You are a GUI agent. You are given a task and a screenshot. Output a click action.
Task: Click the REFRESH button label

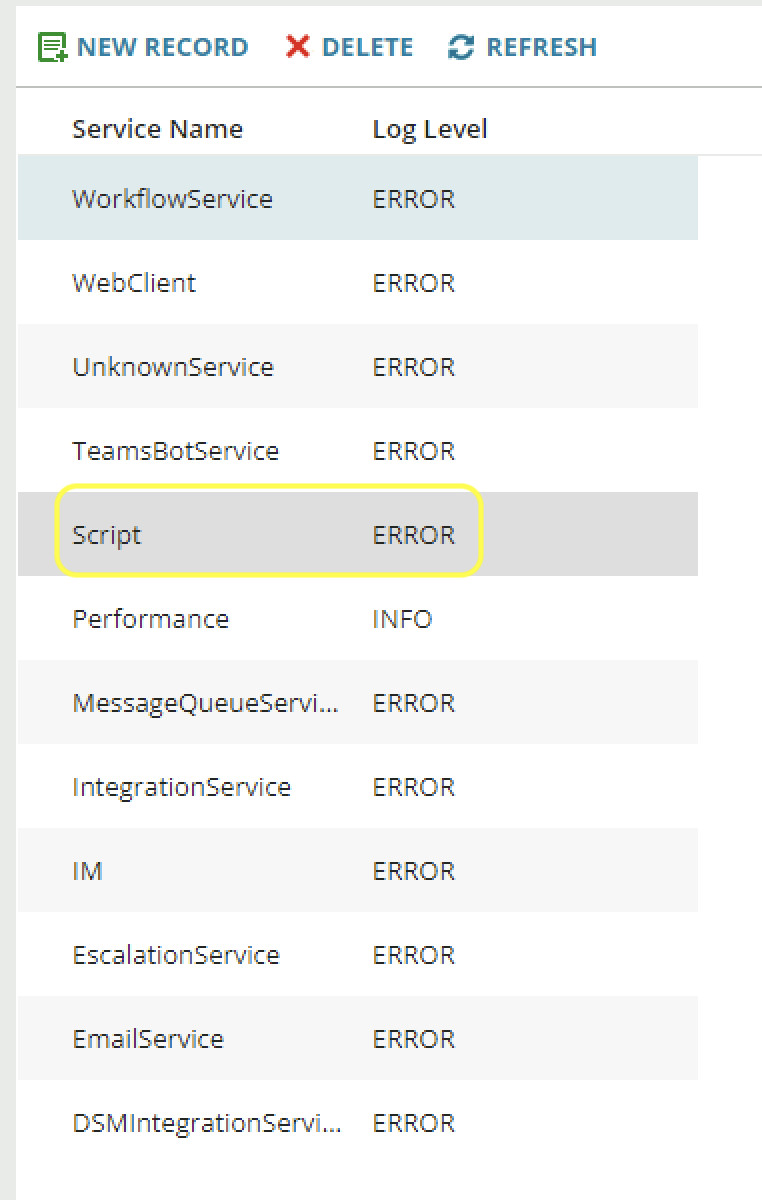(541, 47)
